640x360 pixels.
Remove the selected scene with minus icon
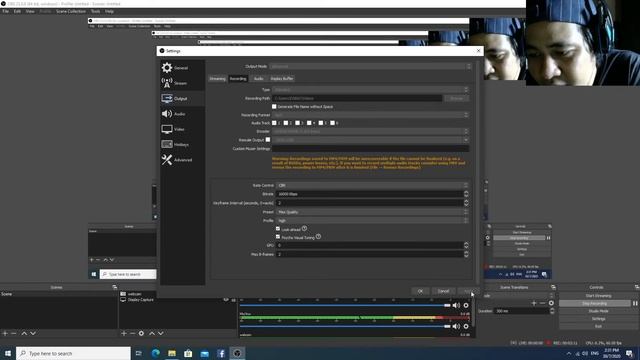pos(14,333)
